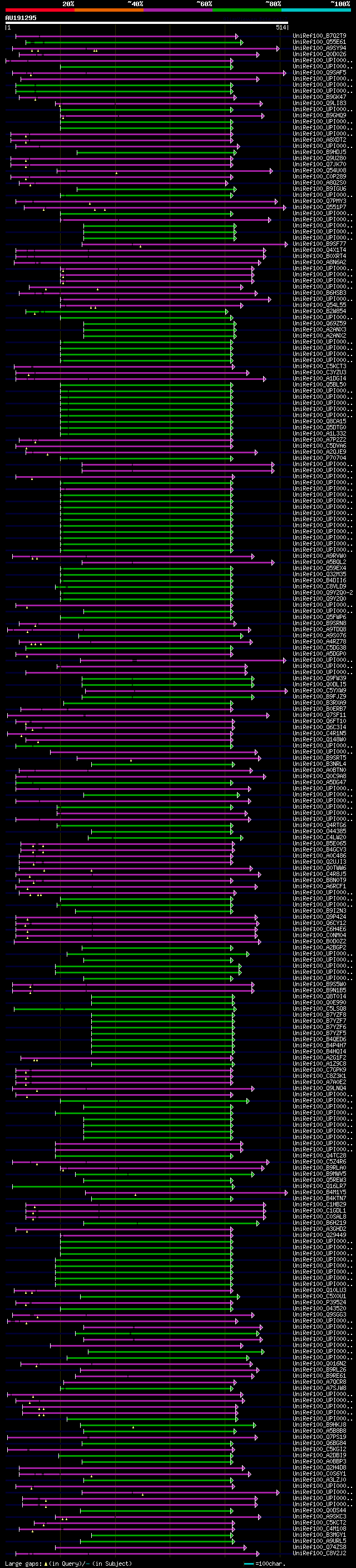
Task: Click the AU191295 query sequence label
Action: [21, 18]
